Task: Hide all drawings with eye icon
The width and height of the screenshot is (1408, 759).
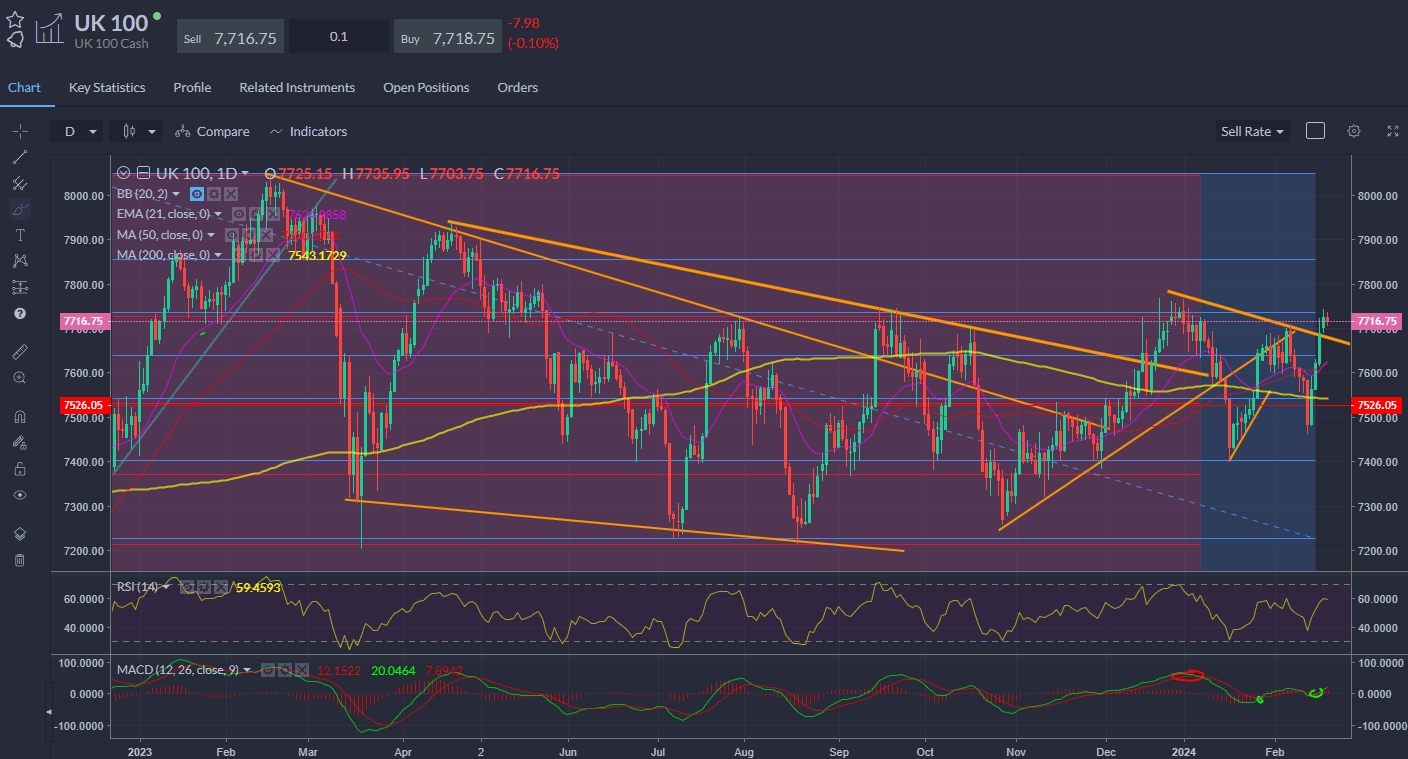Action: point(20,495)
